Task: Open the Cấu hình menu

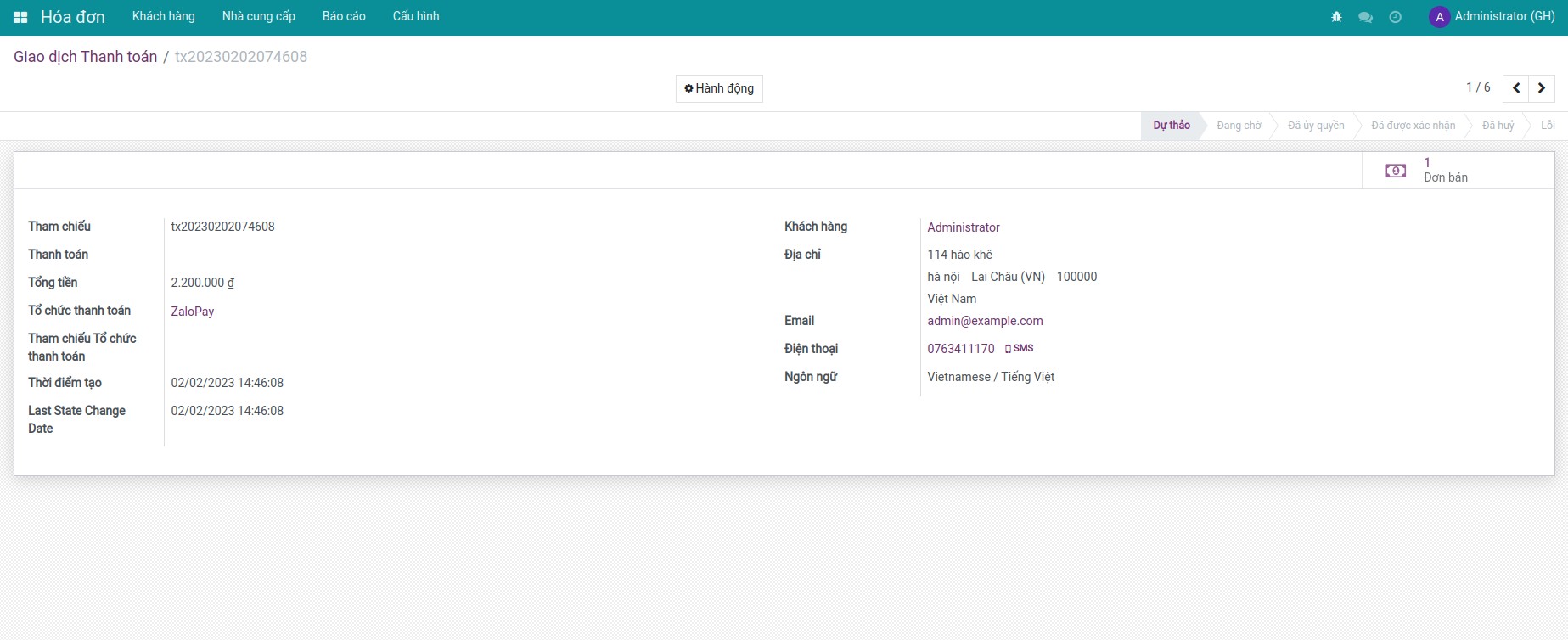Action: point(416,16)
